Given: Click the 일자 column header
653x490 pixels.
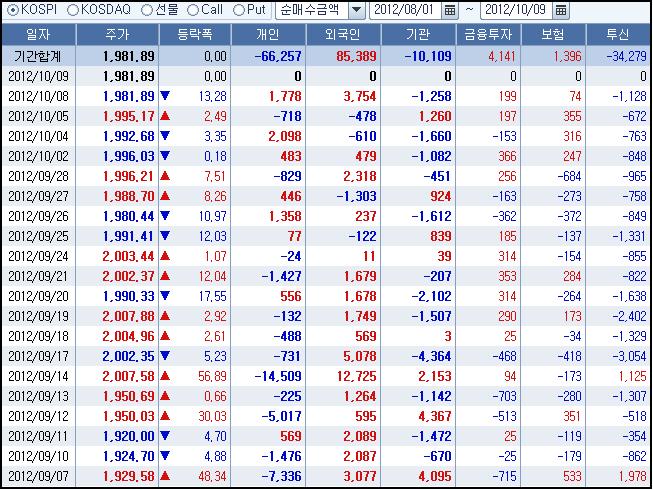Looking at the screenshot, I should click(39, 34).
